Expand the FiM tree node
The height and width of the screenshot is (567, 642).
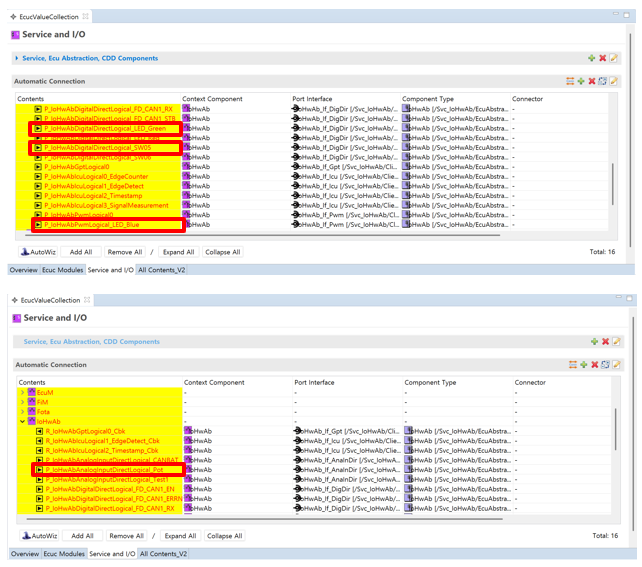coord(23,402)
